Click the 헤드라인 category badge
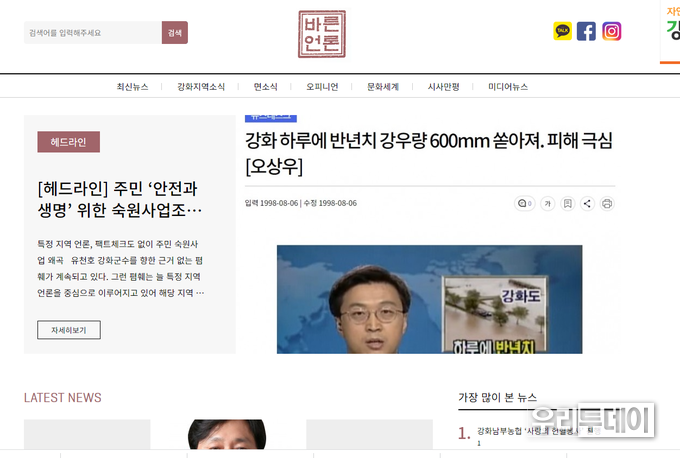 [x=69, y=142]
